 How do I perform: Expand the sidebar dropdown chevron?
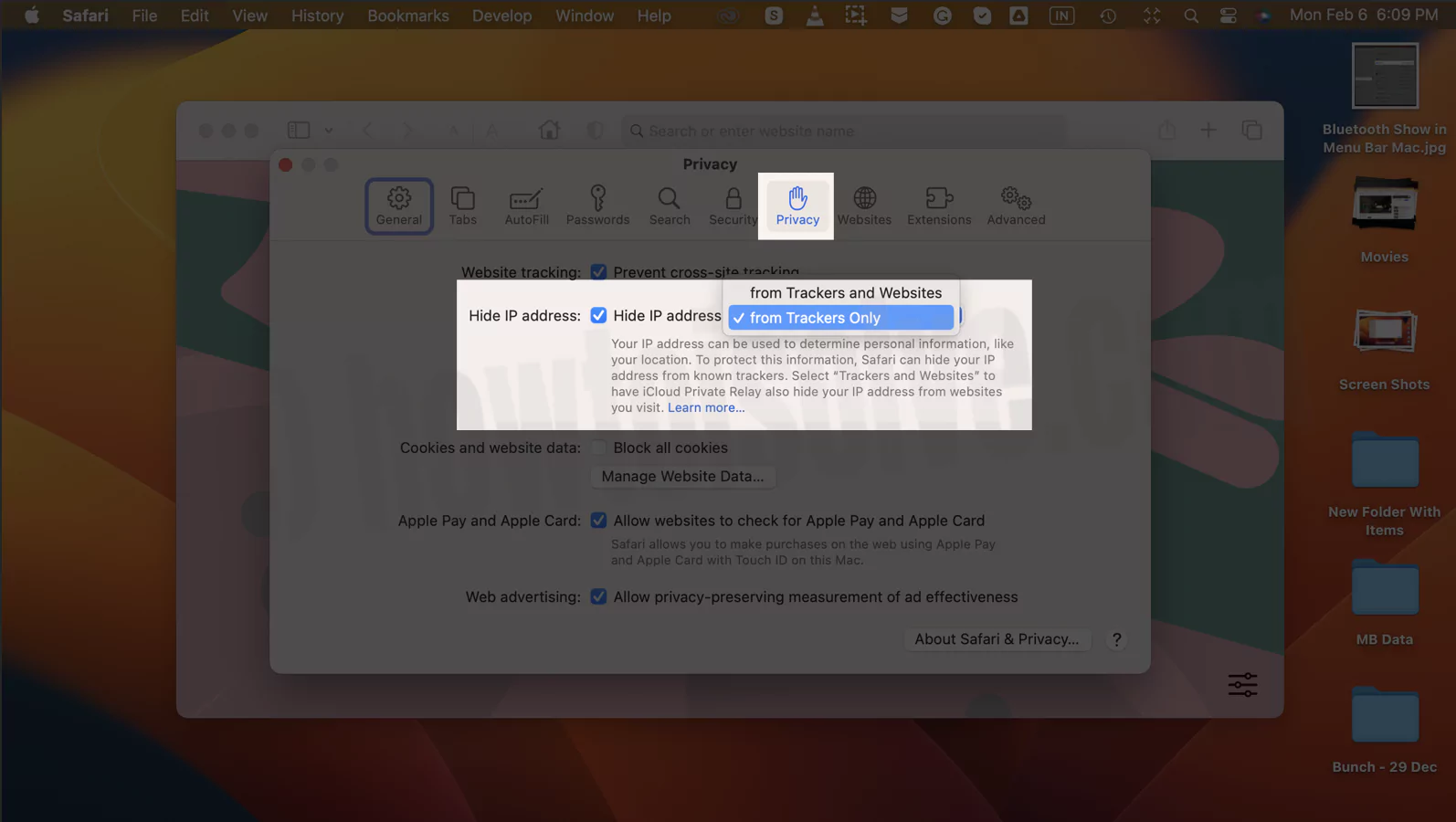pyautogui.click(x=329, y=131)
